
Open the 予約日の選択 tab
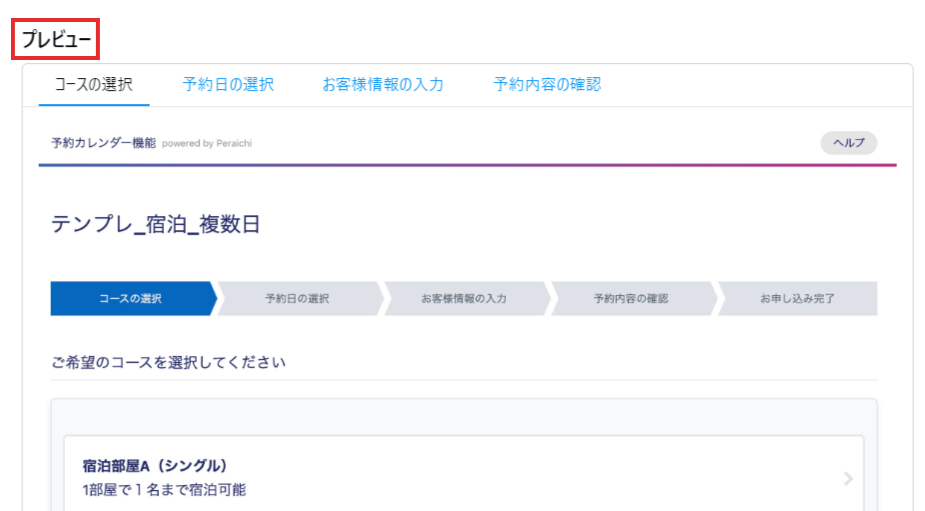(x=228, y=85)
